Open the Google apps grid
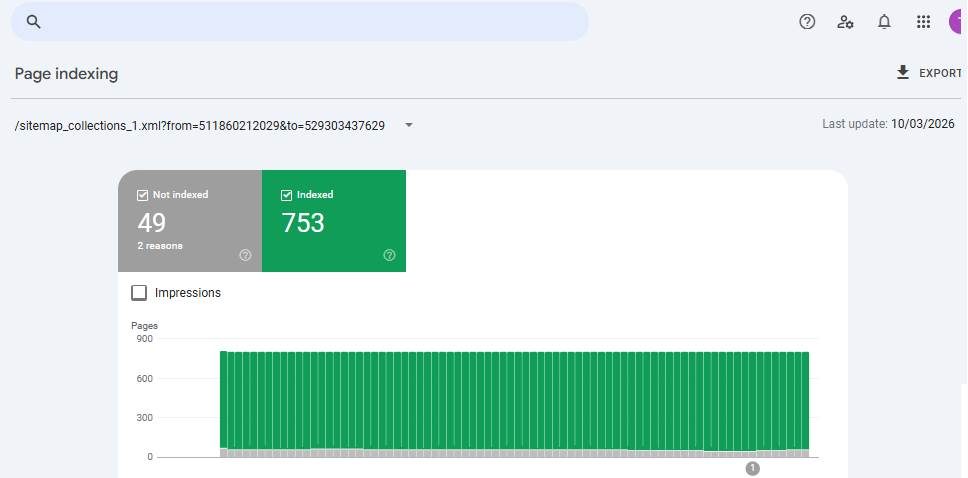 click(x=923, y=22)
